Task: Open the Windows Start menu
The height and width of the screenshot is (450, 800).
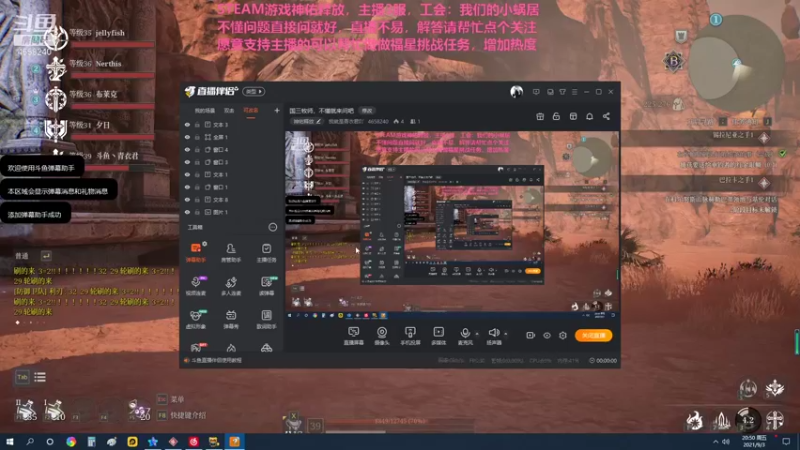Action: pos(10,442)
